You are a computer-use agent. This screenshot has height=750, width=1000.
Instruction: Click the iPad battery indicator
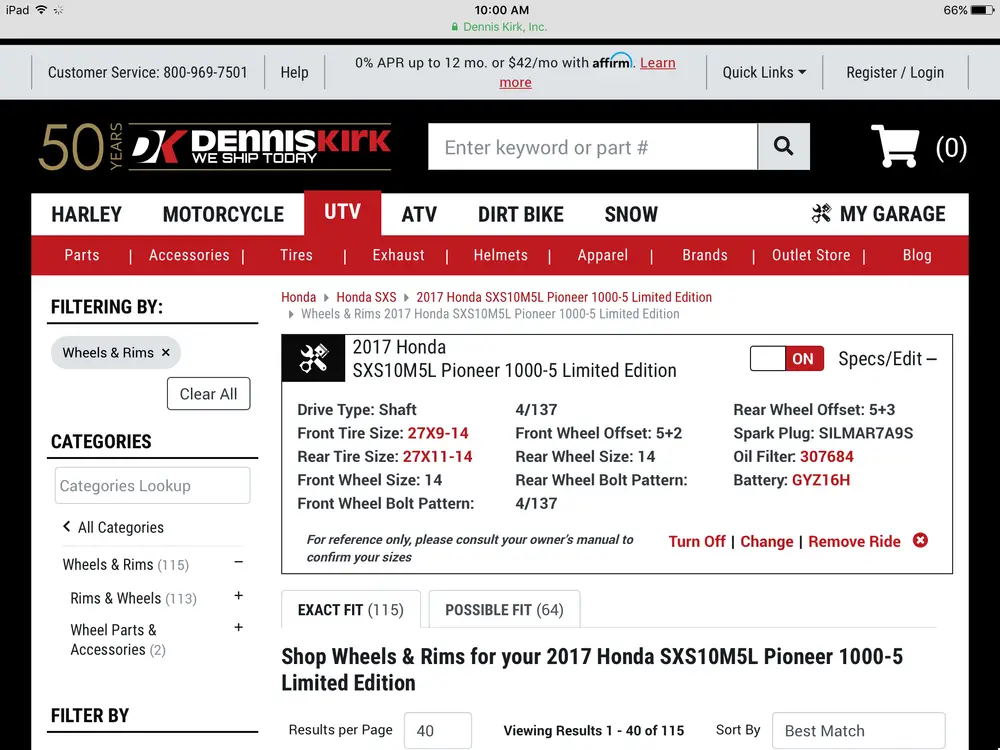pyautogui.click(x=982, y=10)
